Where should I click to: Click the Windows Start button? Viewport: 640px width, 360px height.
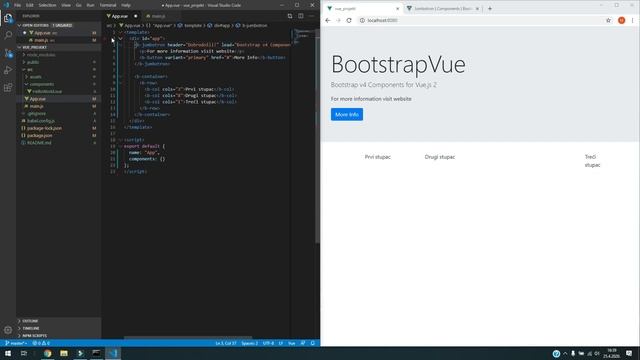(8, 353)
